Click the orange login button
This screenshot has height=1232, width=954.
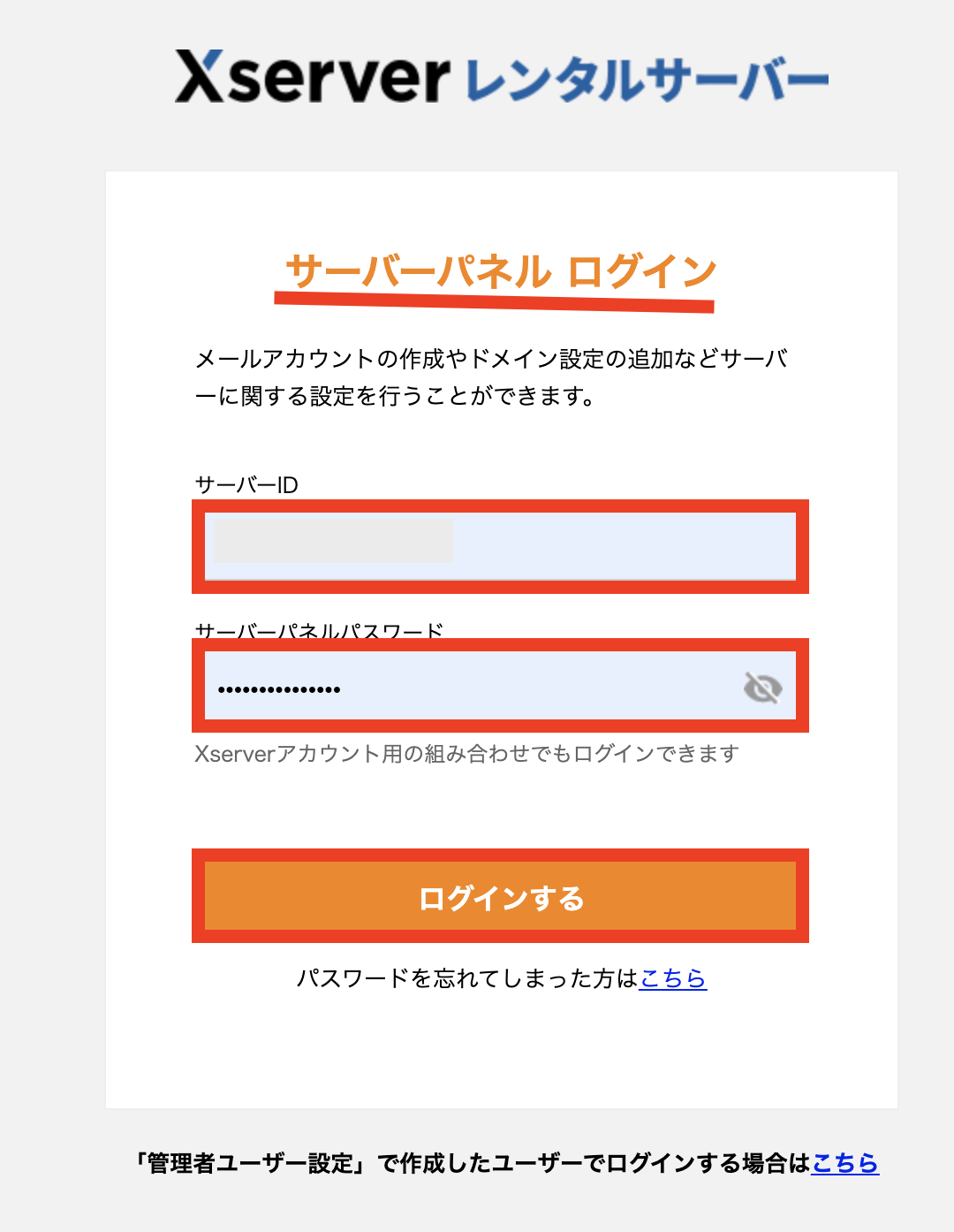pos(500,896)
